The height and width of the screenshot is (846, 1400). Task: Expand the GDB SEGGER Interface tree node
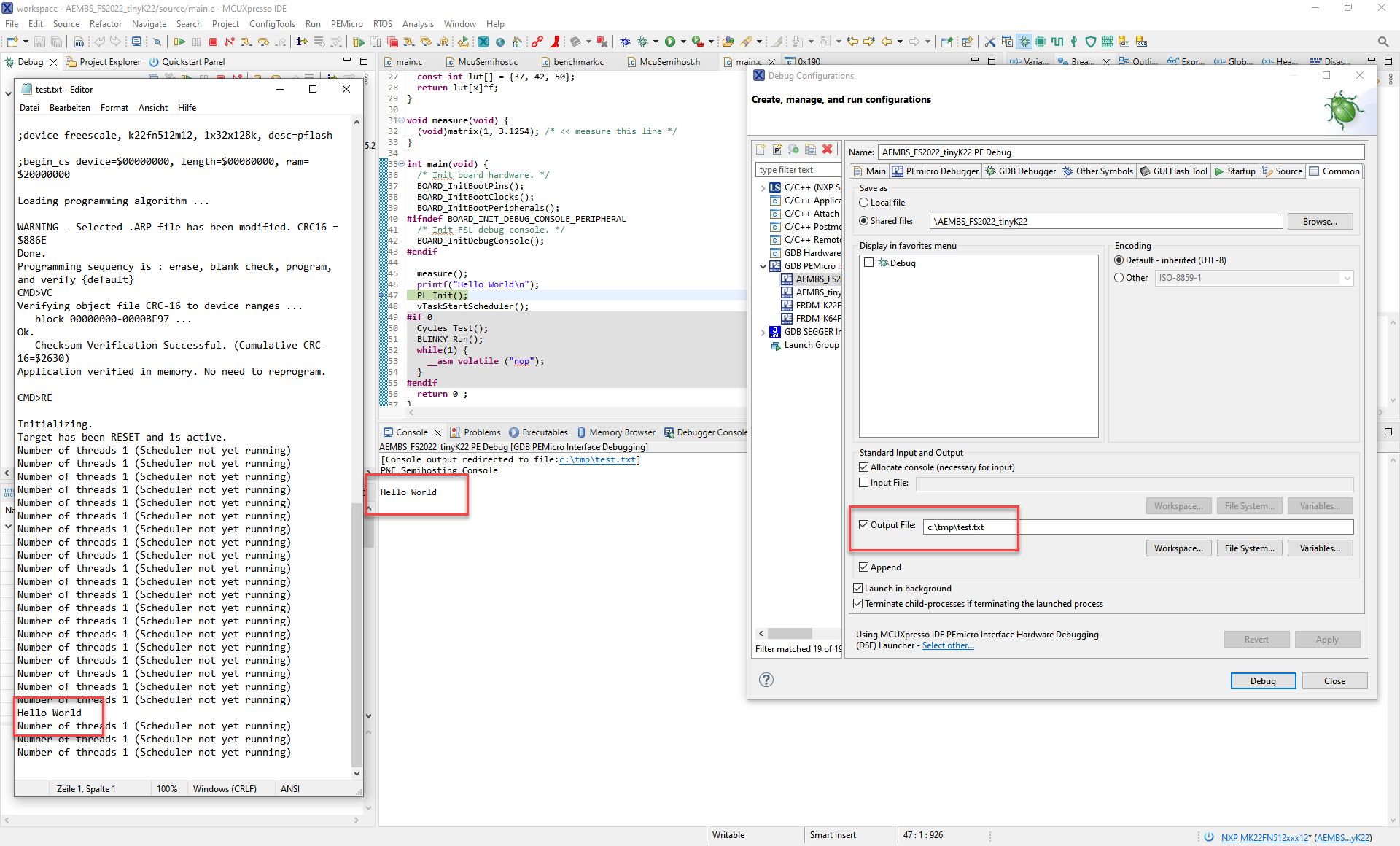(x=763, y=332)
